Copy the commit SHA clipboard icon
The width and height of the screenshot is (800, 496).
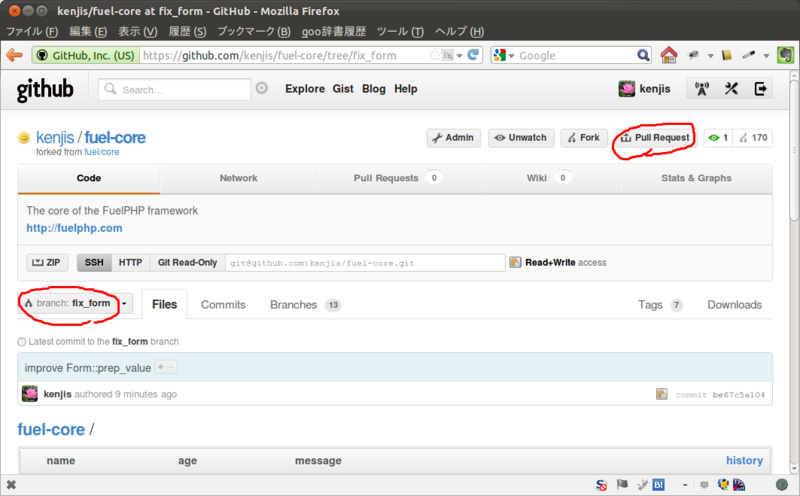click(x=662, y=394)
